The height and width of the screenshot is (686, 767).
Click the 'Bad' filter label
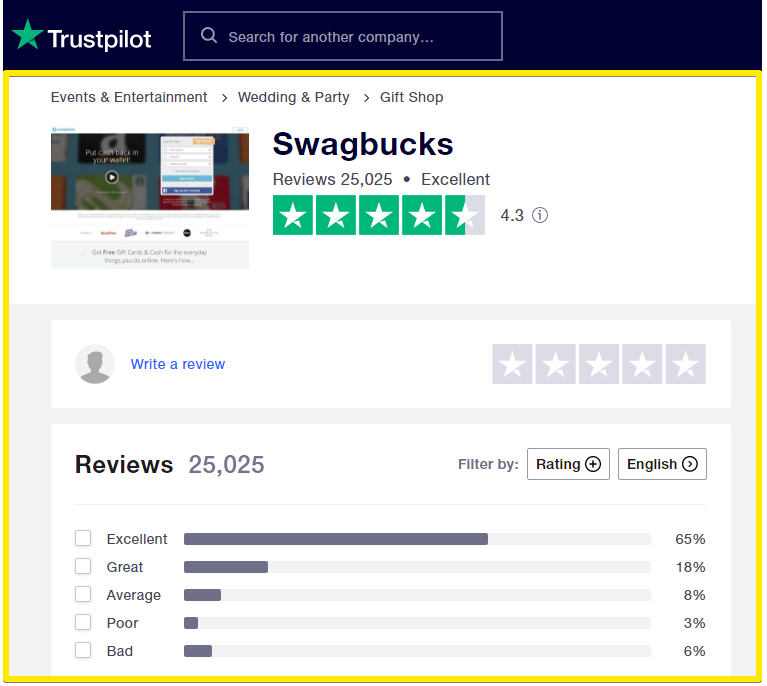pyautogui.click(x=120, y=651)
